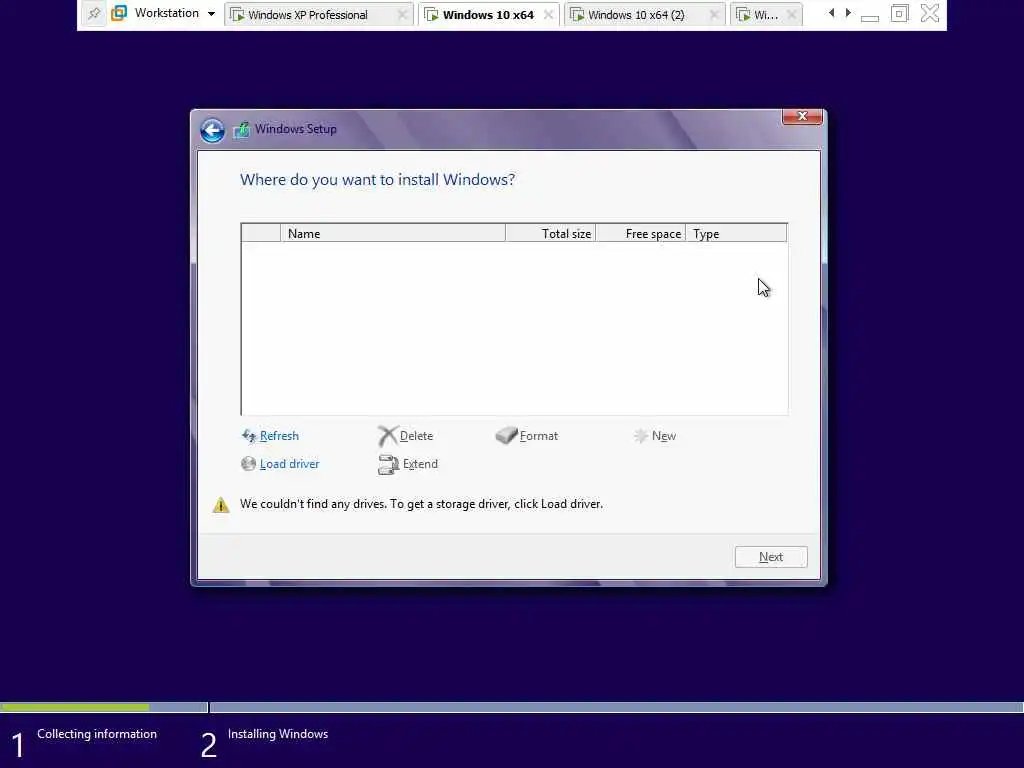Click the yellow warning triangle icon
The image size is (1024, 768).
pyautogui.click(x=221, y=505)
